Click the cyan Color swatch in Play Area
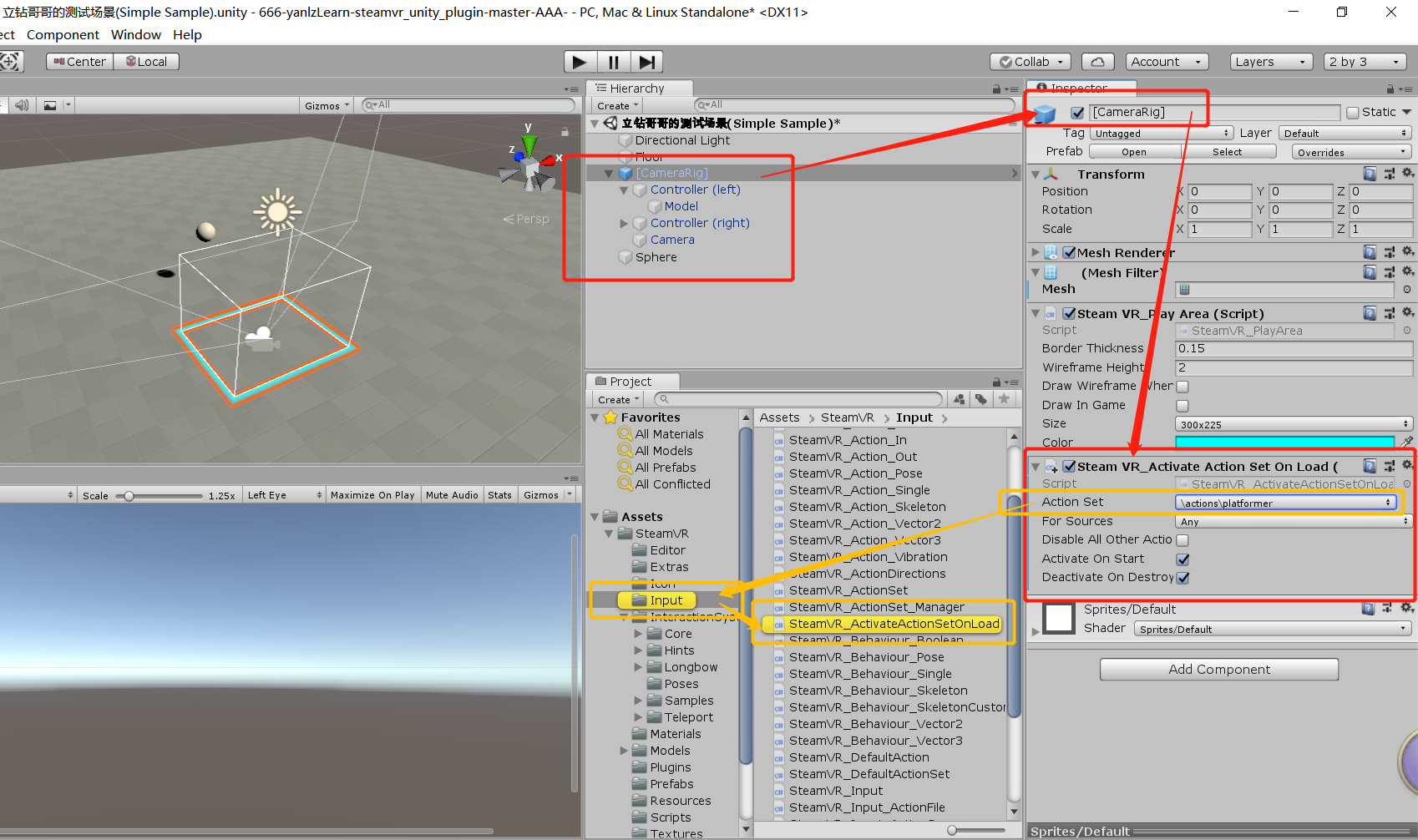 pyautogui.click(x=1284, y=442)
